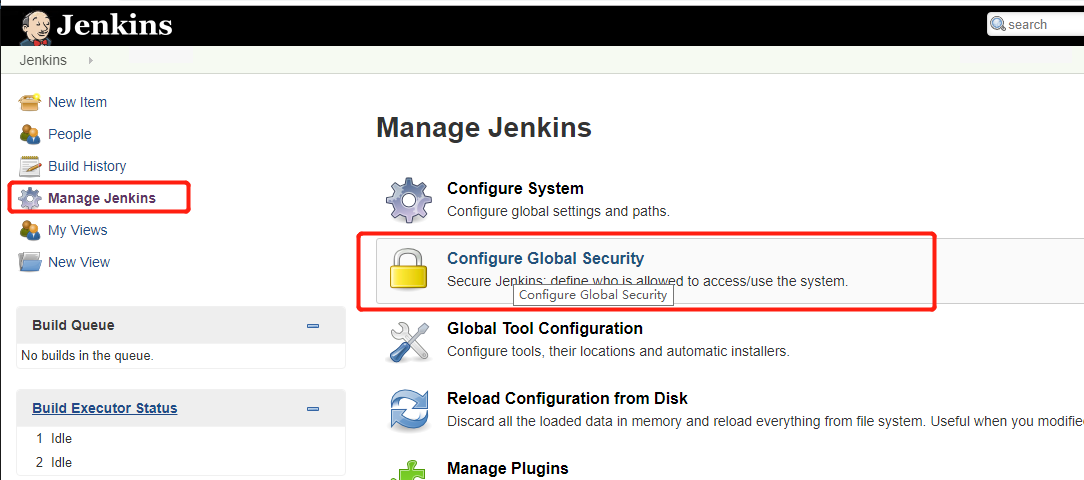Click the Manage Jenkins gear icon
Viewport: 1084px width, 480px height.
pyautogui.click(x=30, y=198)
